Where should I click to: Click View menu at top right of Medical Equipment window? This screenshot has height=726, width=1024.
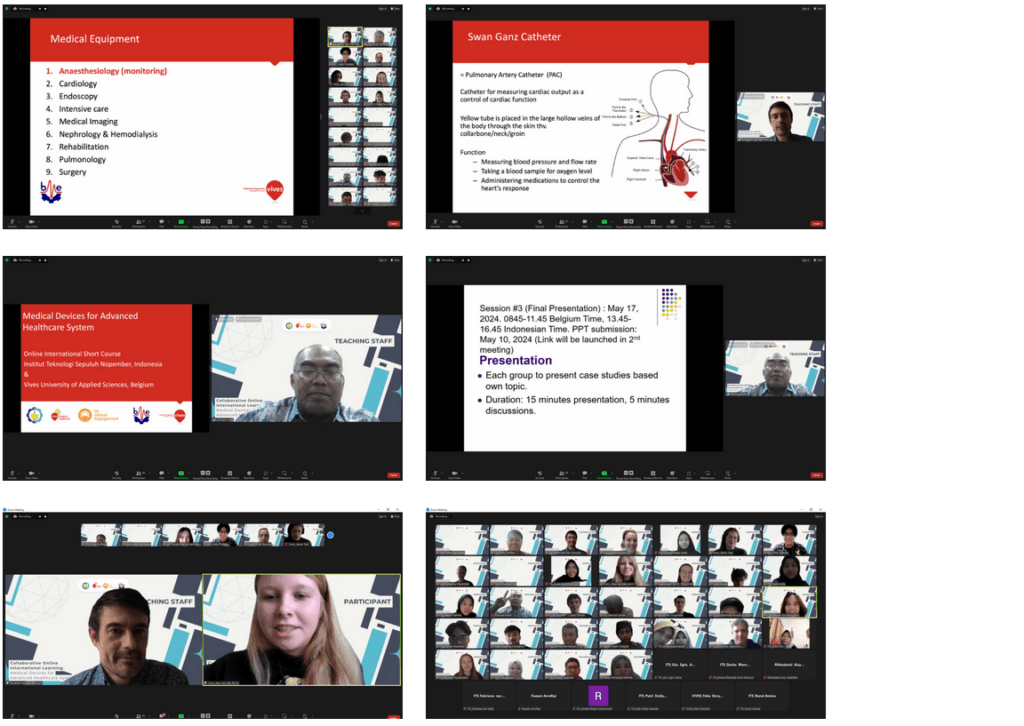[395, 9]
